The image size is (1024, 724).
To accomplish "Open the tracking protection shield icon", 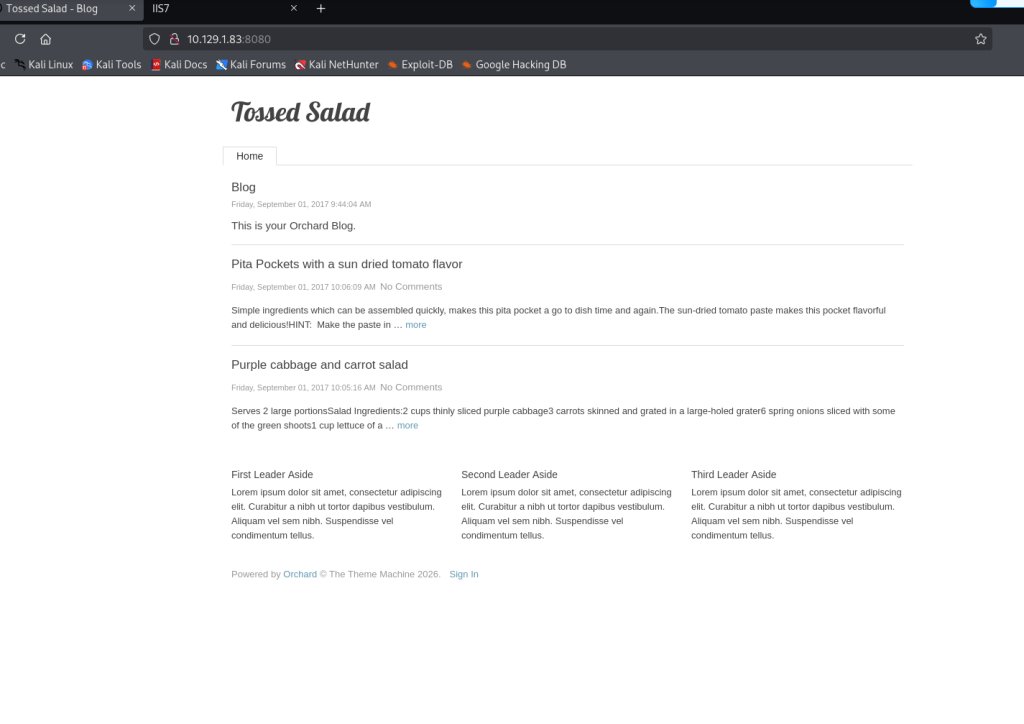I will (154, 39).
